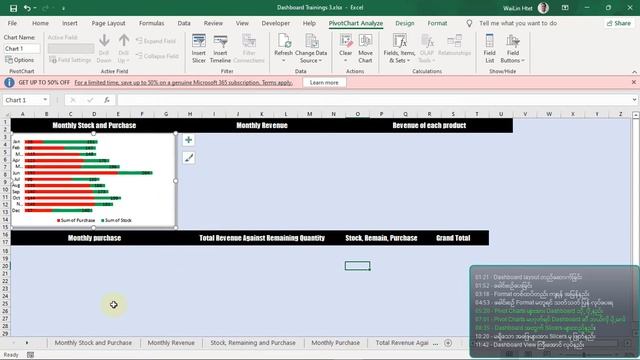Open the Field Buttons menu

point(513,48)
